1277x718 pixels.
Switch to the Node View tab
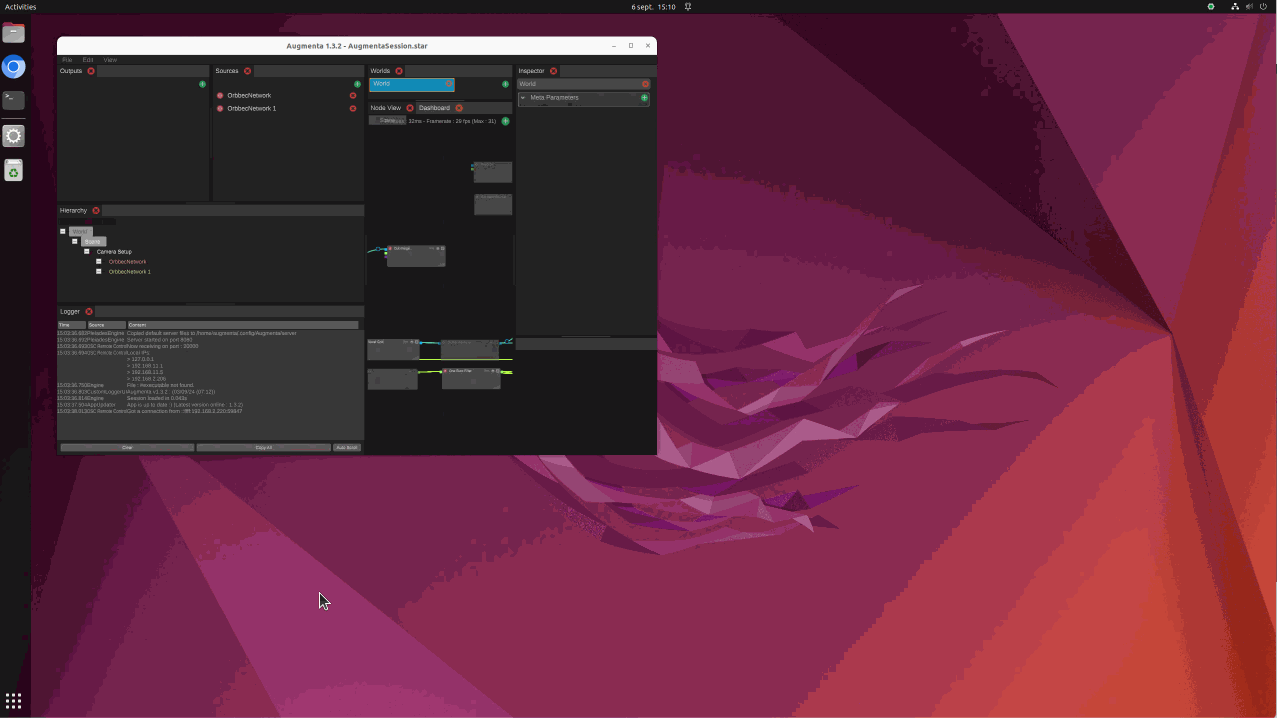(x=386, y=108)
